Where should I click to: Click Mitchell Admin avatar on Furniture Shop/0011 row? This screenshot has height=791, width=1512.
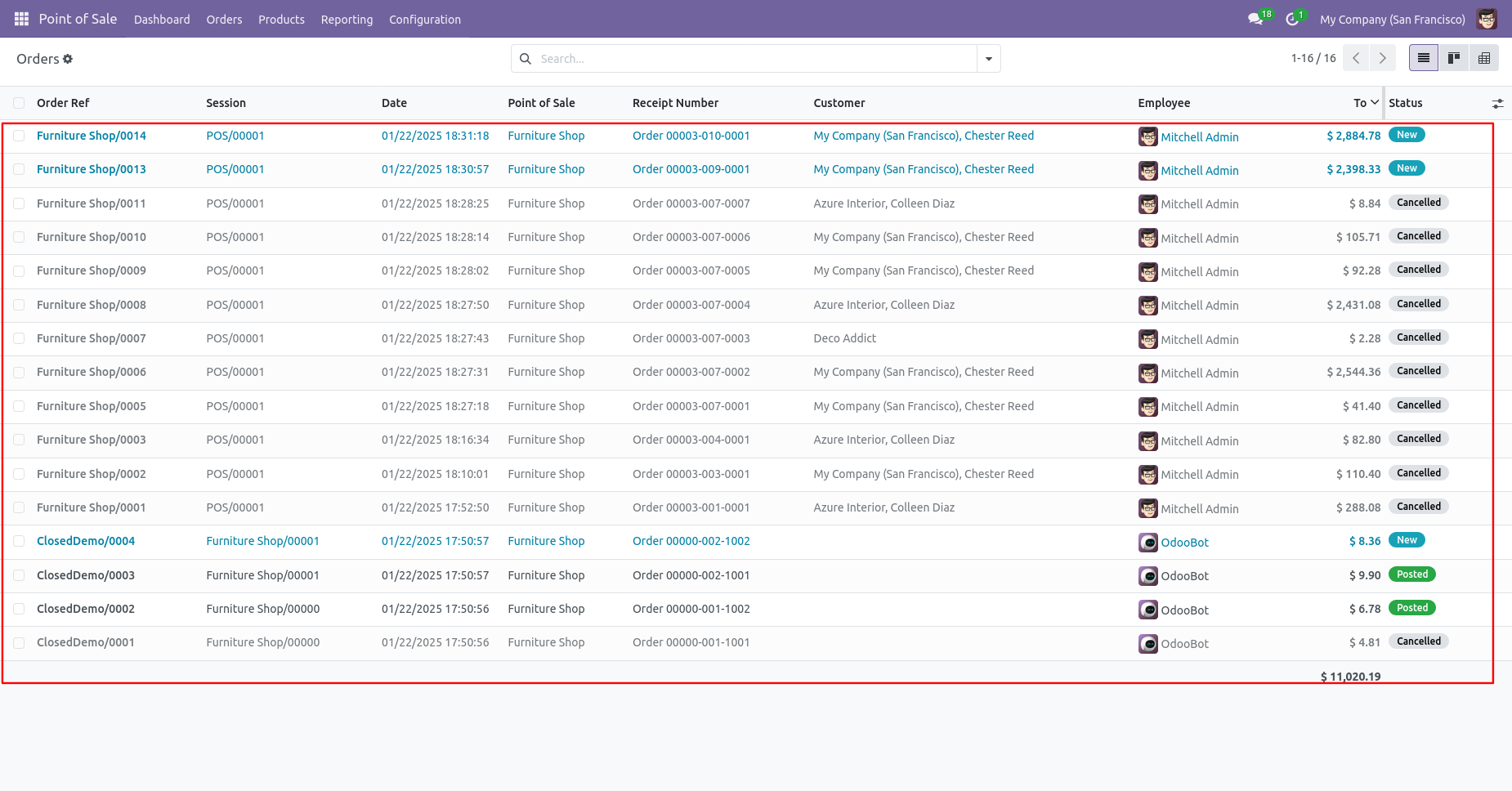[1148, 204]
